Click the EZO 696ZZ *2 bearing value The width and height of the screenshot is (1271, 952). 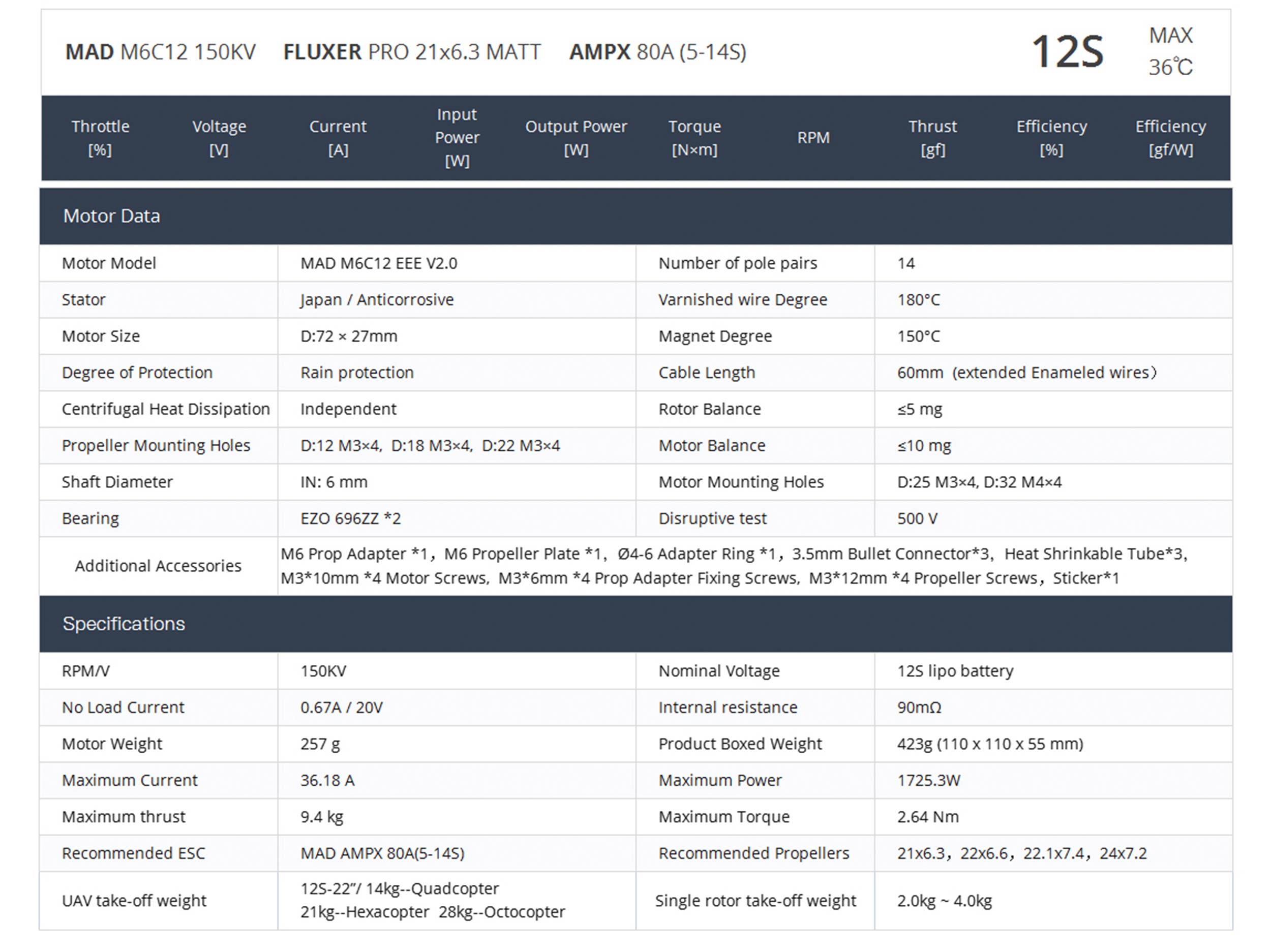[x=350, y=518]
